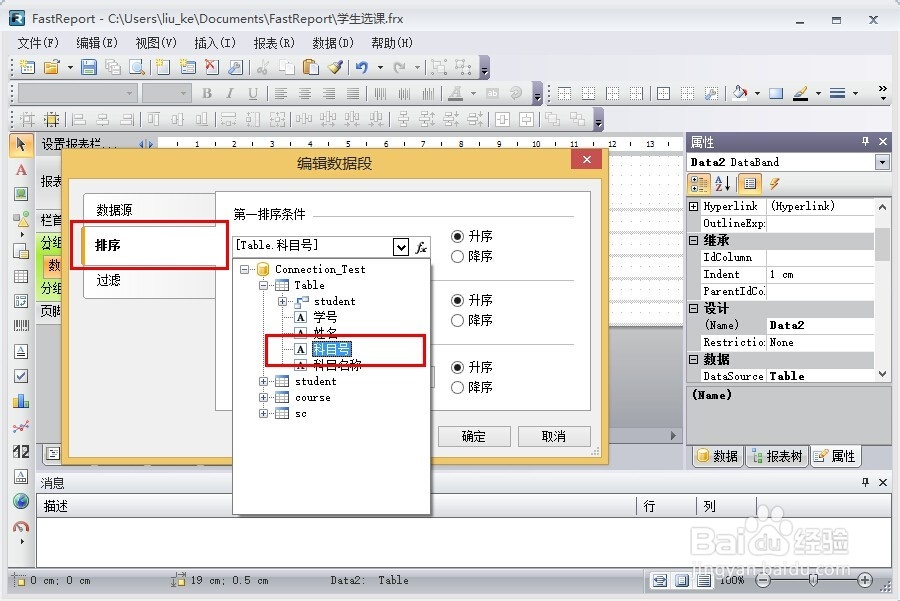This screenshot has height=601, width=900.
Task: Select the text object tool
Action: (21, 171)
